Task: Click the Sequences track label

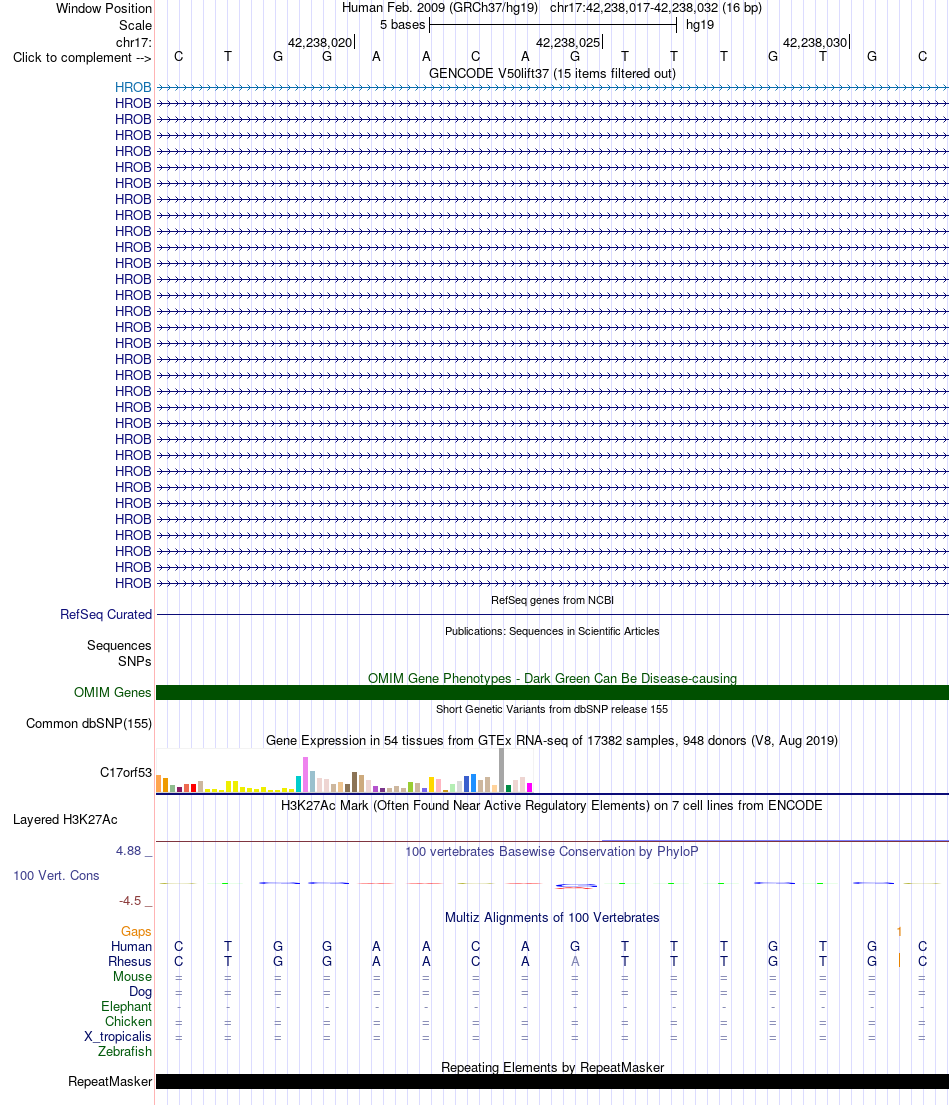Action: pyautogui.click(x=119, y=646)
